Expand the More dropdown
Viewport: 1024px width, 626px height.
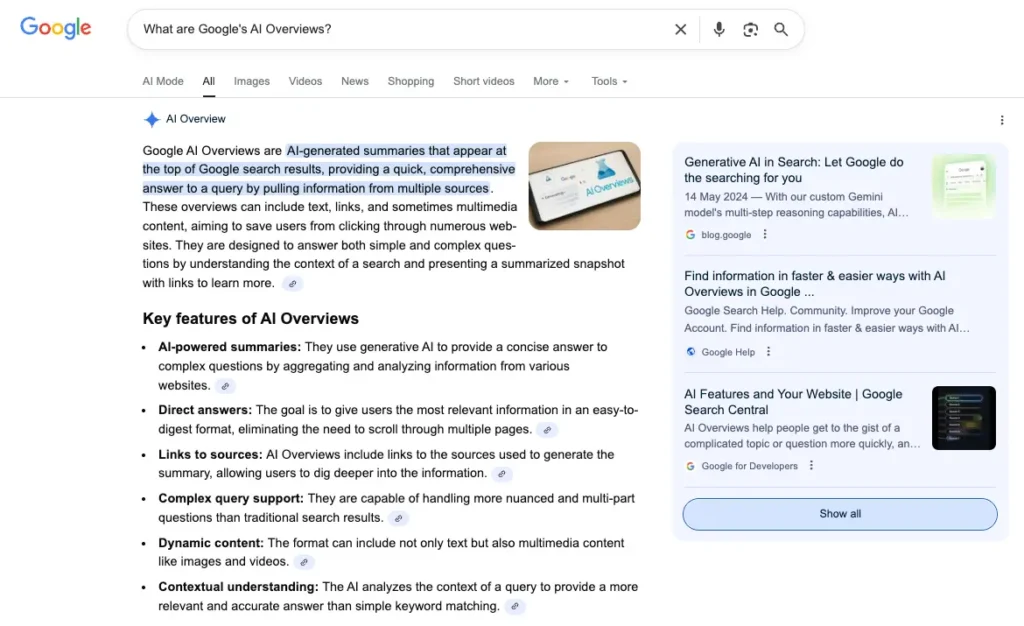551,81
